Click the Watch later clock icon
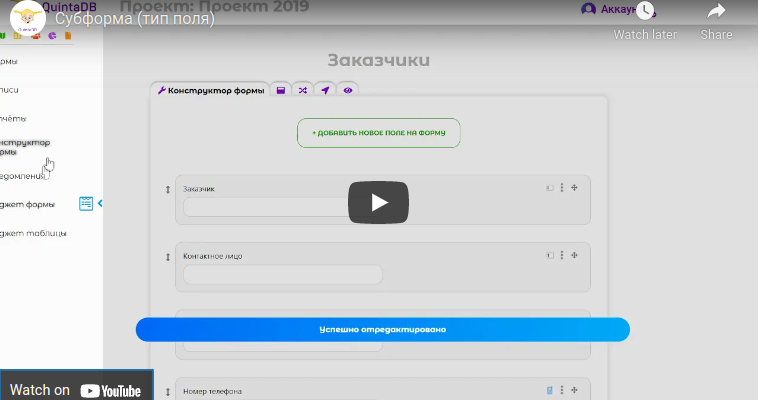The height and width of the screenshot is (400, 759). pyautogui.click(x=645, y=12)
